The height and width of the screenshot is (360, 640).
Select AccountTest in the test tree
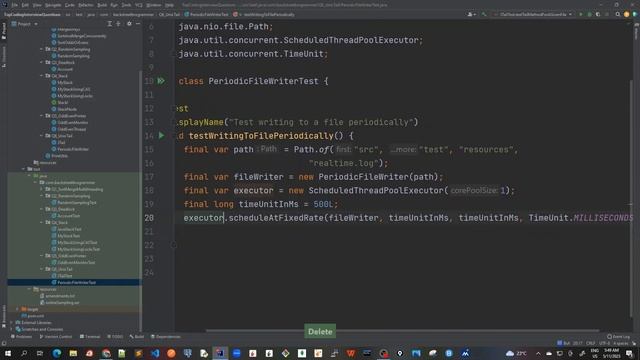point(66,216)
